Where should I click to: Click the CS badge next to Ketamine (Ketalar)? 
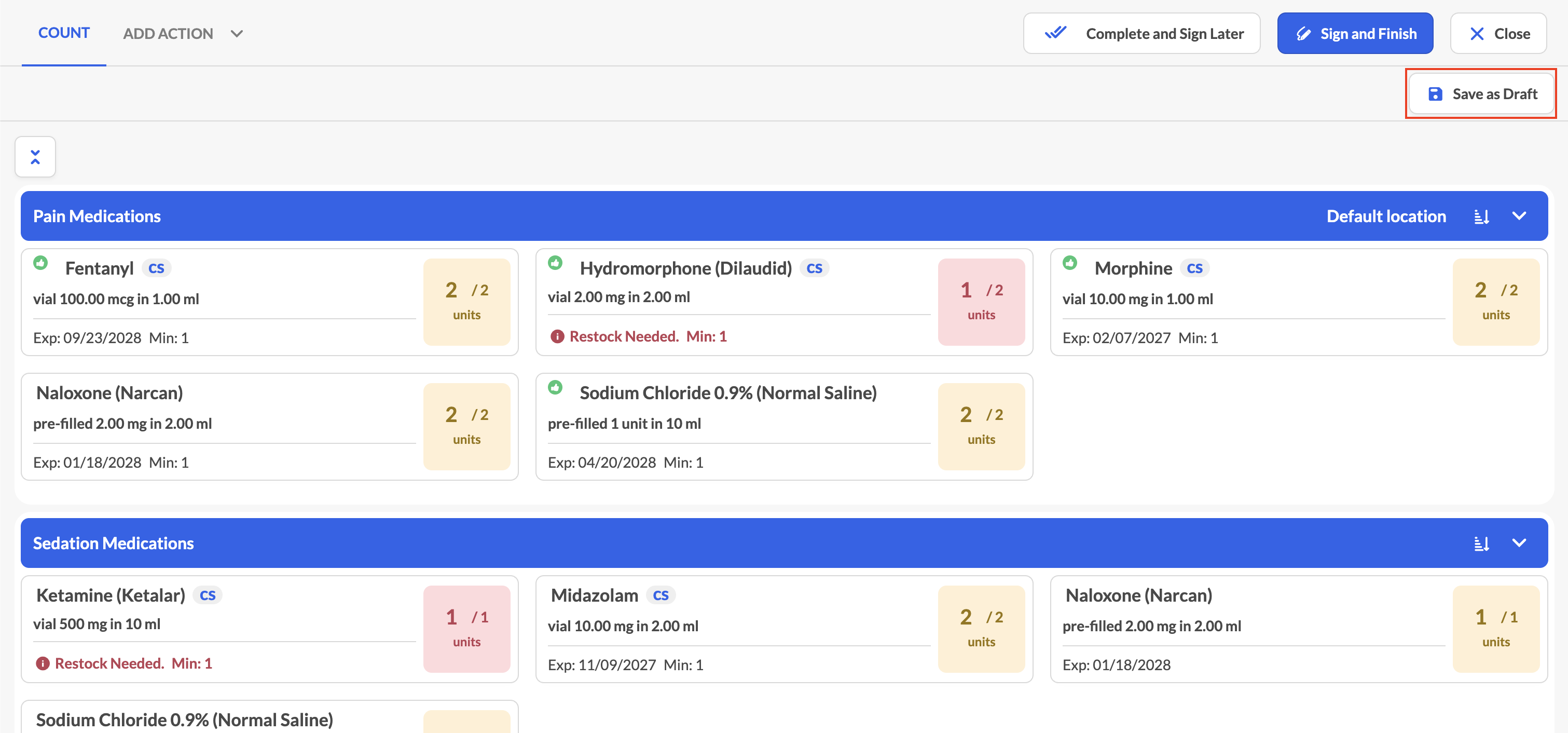208,595
